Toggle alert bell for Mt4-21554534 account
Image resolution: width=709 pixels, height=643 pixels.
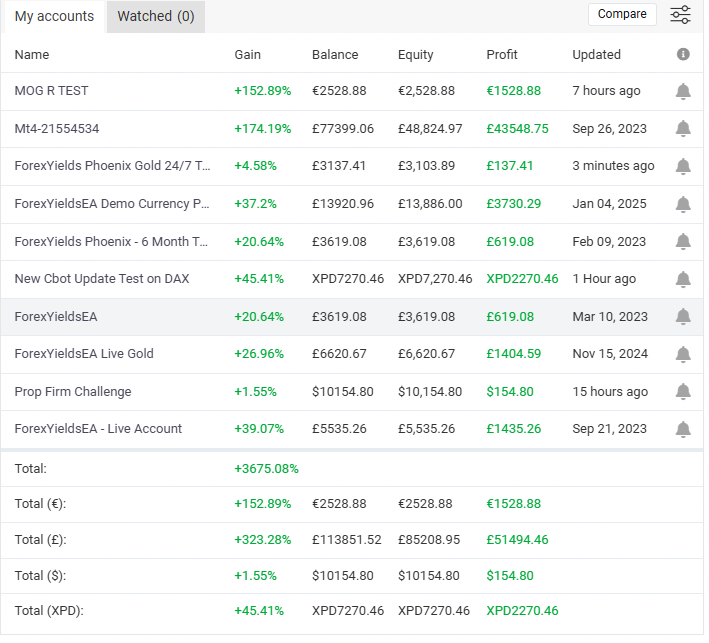pyautogui.click(x=683, y=129)
